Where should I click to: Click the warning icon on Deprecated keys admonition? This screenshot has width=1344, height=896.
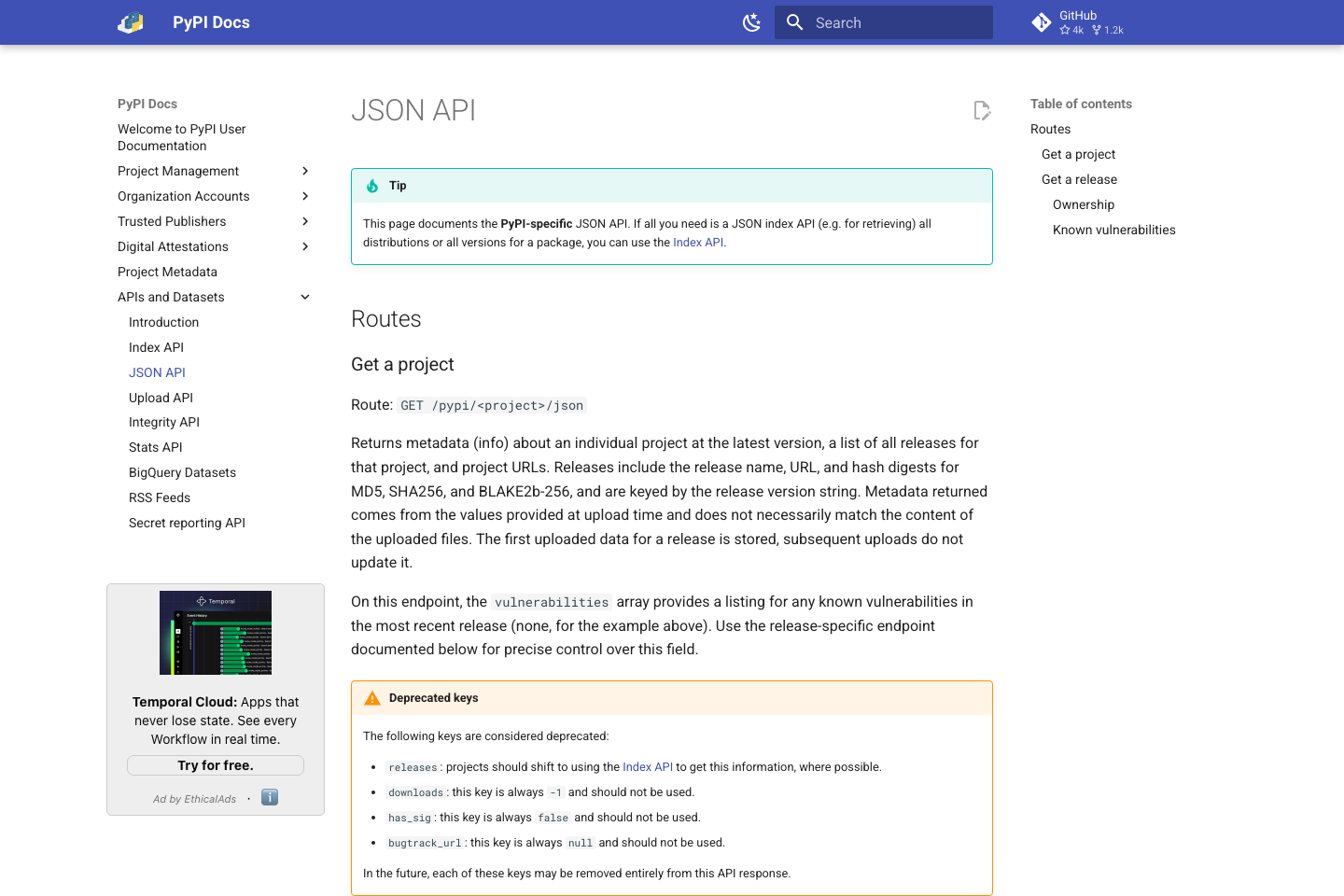[x=371, y=696]
